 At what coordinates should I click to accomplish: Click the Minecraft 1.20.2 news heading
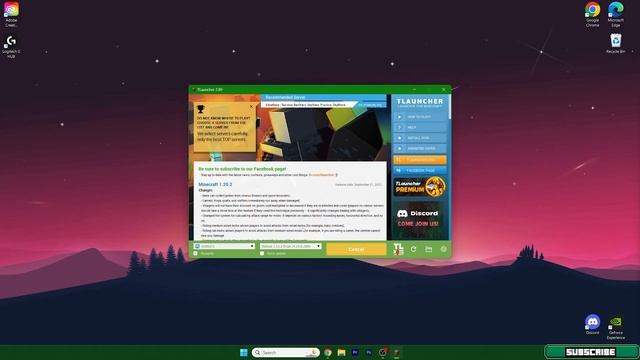(x=215, y=184)
